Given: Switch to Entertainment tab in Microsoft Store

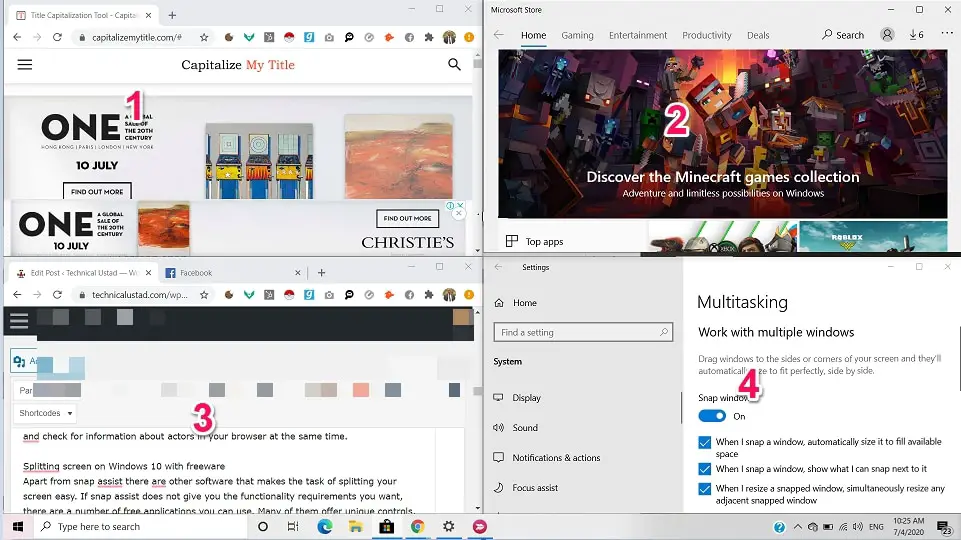Looking at the screenshot, I should click(x=638, y=35).
